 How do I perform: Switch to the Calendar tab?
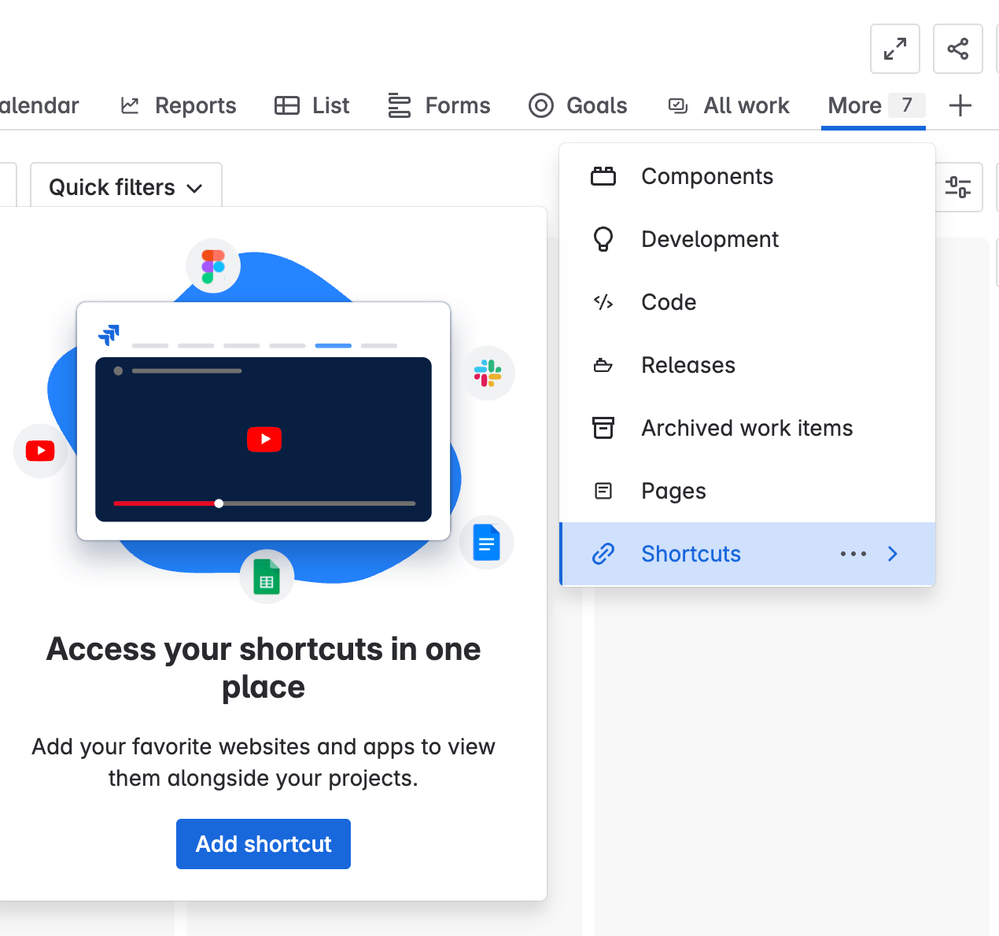click(x=39, y=106)
